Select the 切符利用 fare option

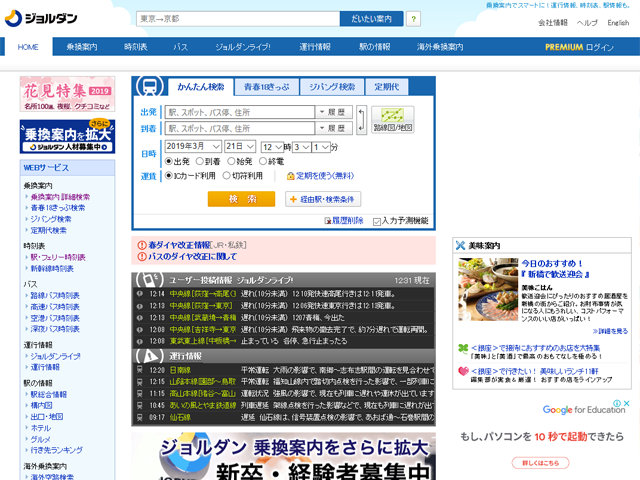coord(224,176)
